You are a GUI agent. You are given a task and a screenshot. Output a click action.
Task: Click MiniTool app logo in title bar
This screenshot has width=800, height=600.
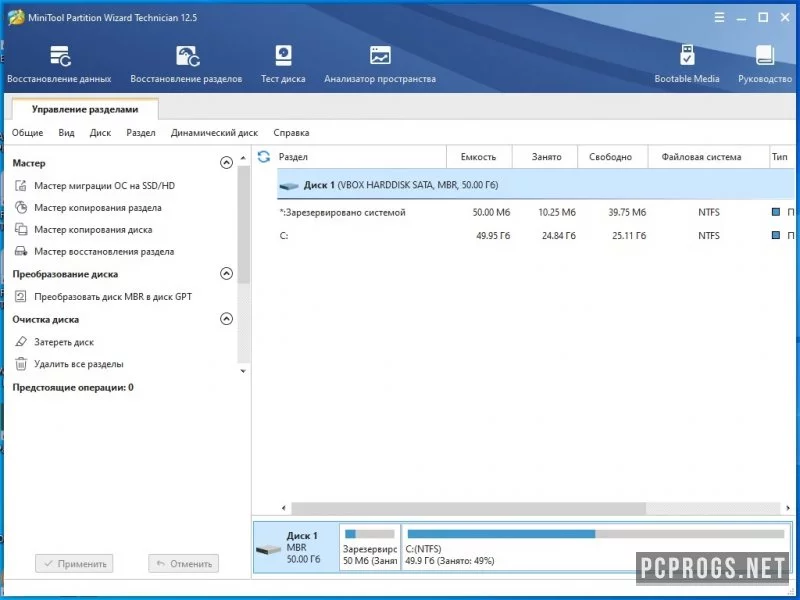pos(16,17)
